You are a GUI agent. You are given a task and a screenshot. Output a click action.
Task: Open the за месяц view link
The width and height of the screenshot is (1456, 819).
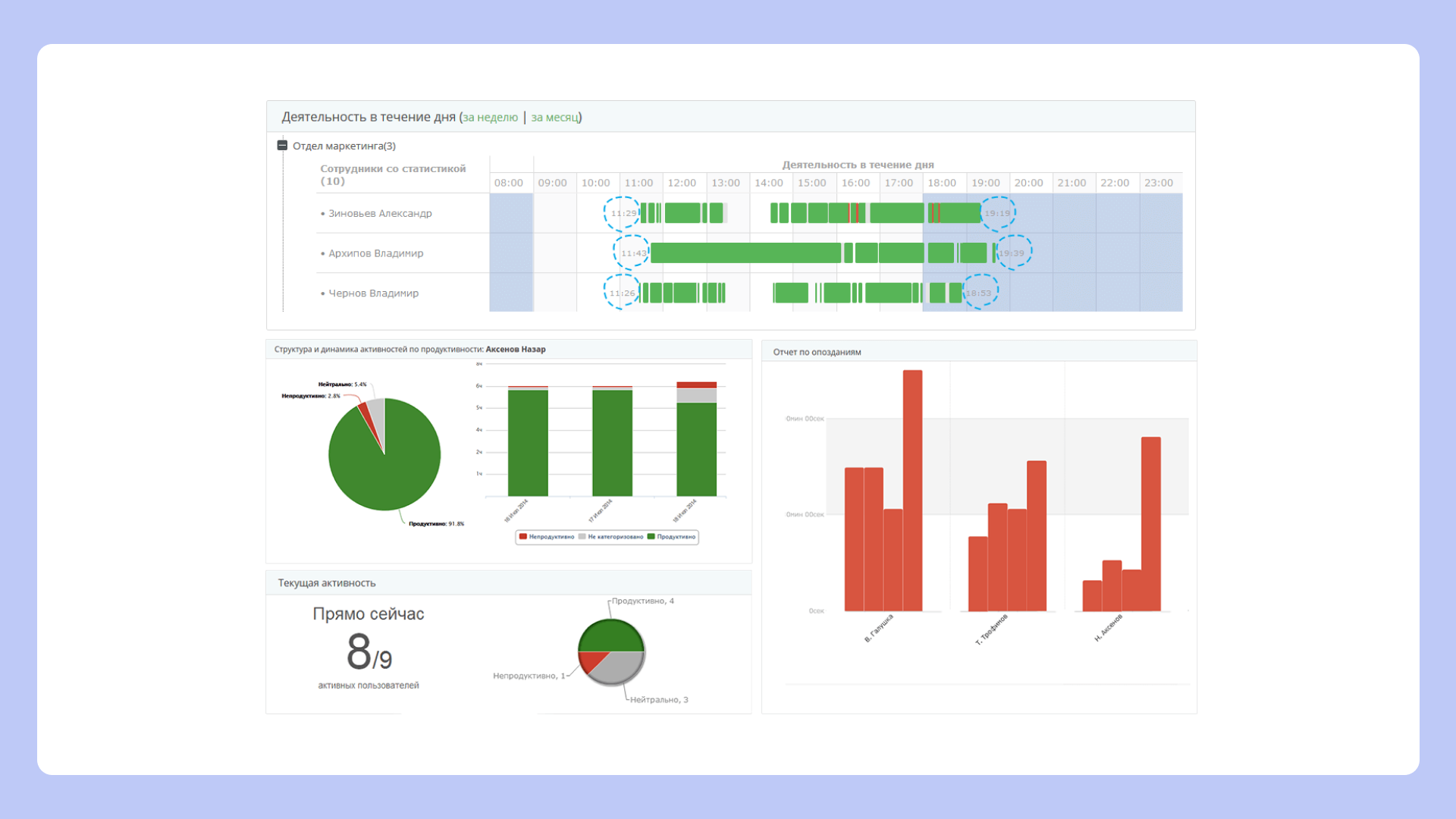(x=554, y=118)
